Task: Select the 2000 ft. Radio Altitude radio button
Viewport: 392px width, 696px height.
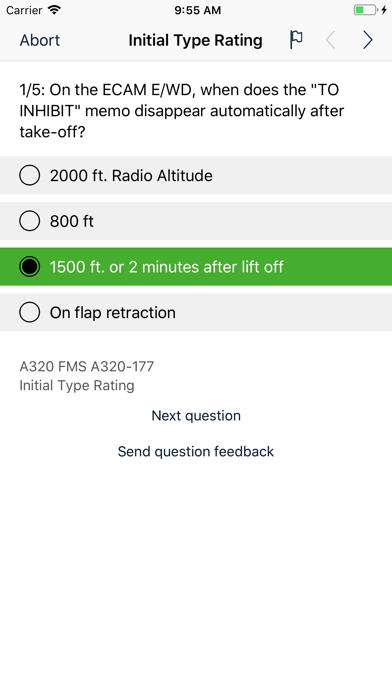Action: (x=30, y=175)
